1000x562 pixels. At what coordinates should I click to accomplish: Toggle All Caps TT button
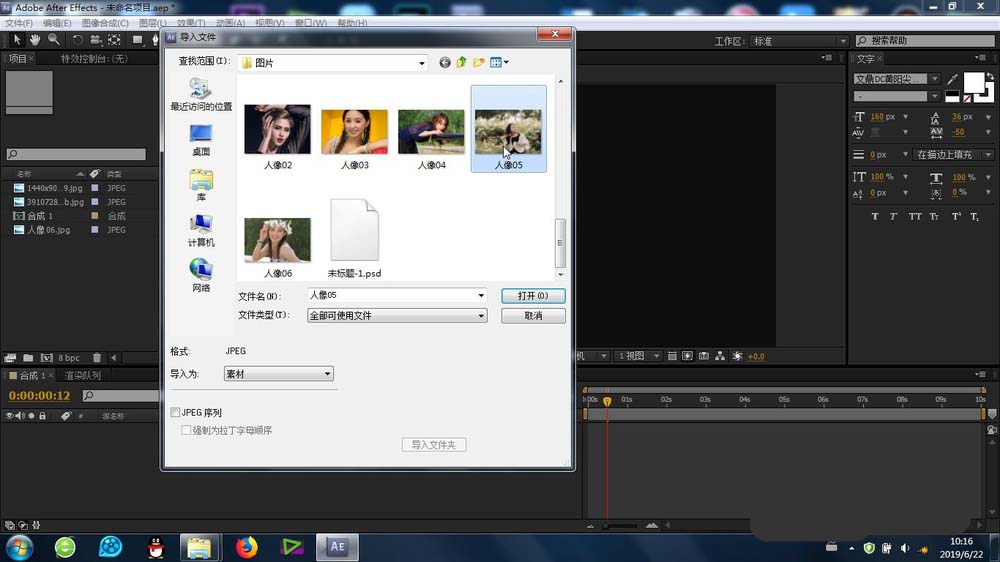tap(915, 217)
